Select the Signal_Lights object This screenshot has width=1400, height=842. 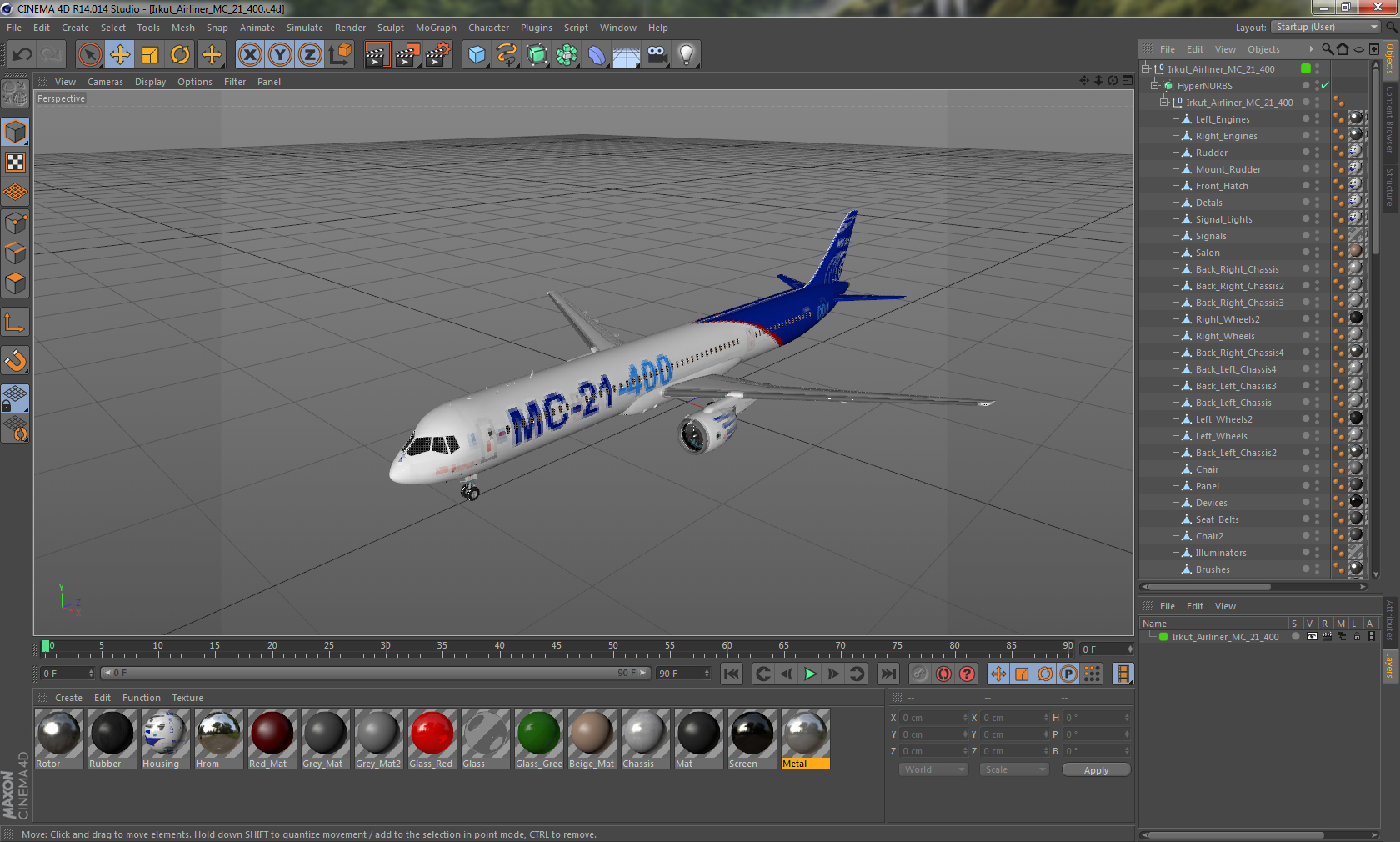point(1223,219)
